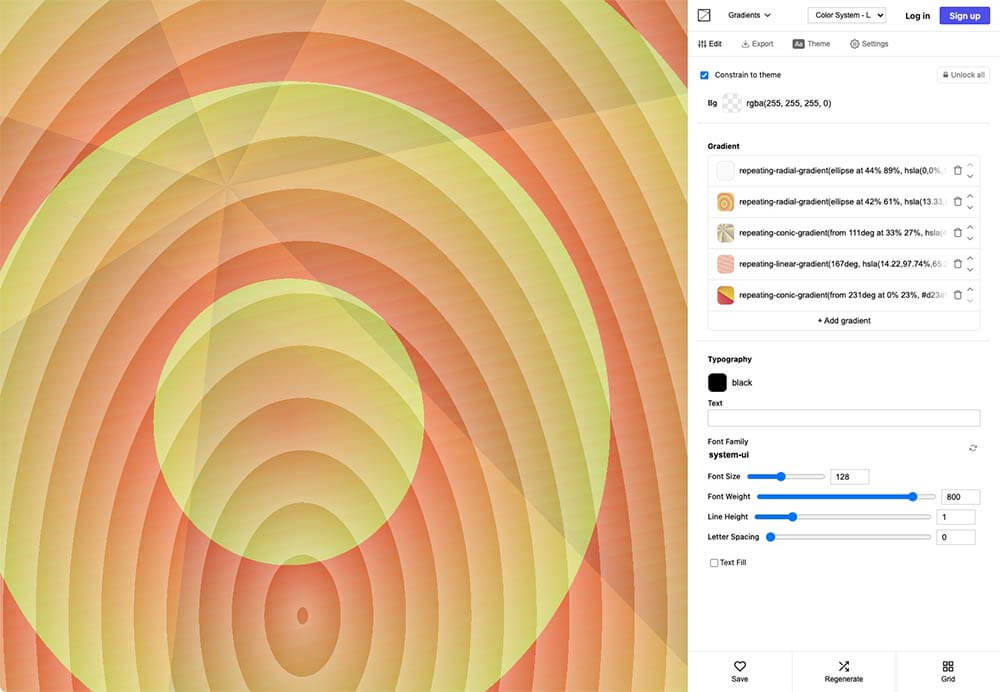Adjust the Font Weight slider
The width and height of the screenshot is (1000, 692).
tap(846, 497)
